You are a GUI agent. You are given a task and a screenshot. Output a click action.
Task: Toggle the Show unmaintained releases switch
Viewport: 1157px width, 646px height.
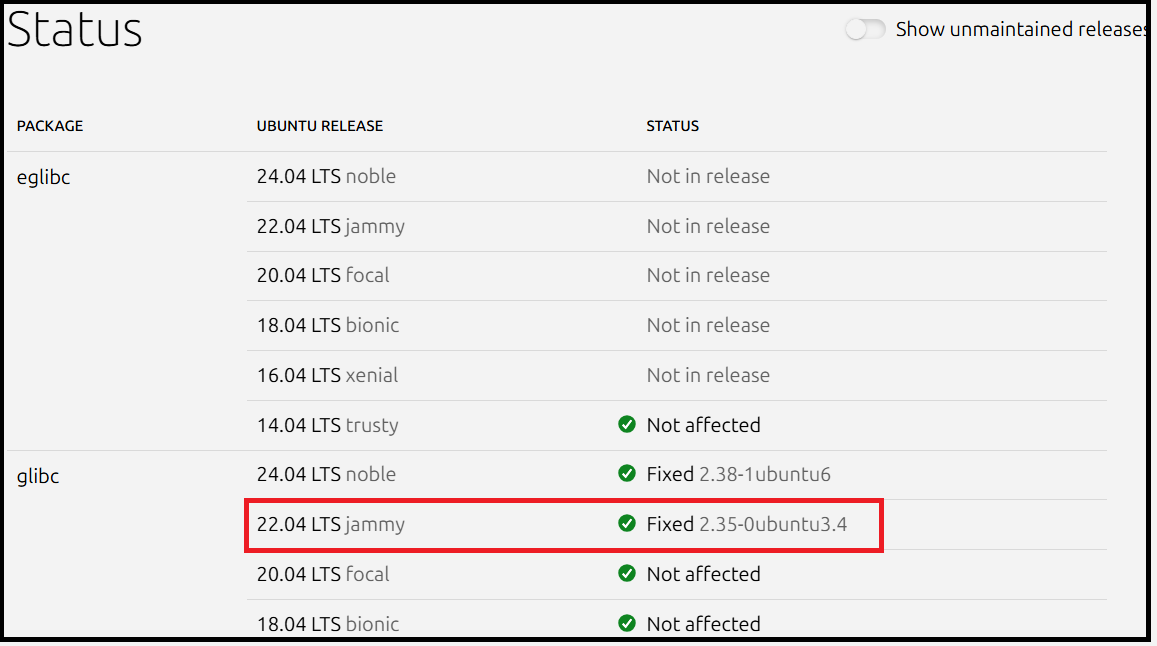click(865, 30)
